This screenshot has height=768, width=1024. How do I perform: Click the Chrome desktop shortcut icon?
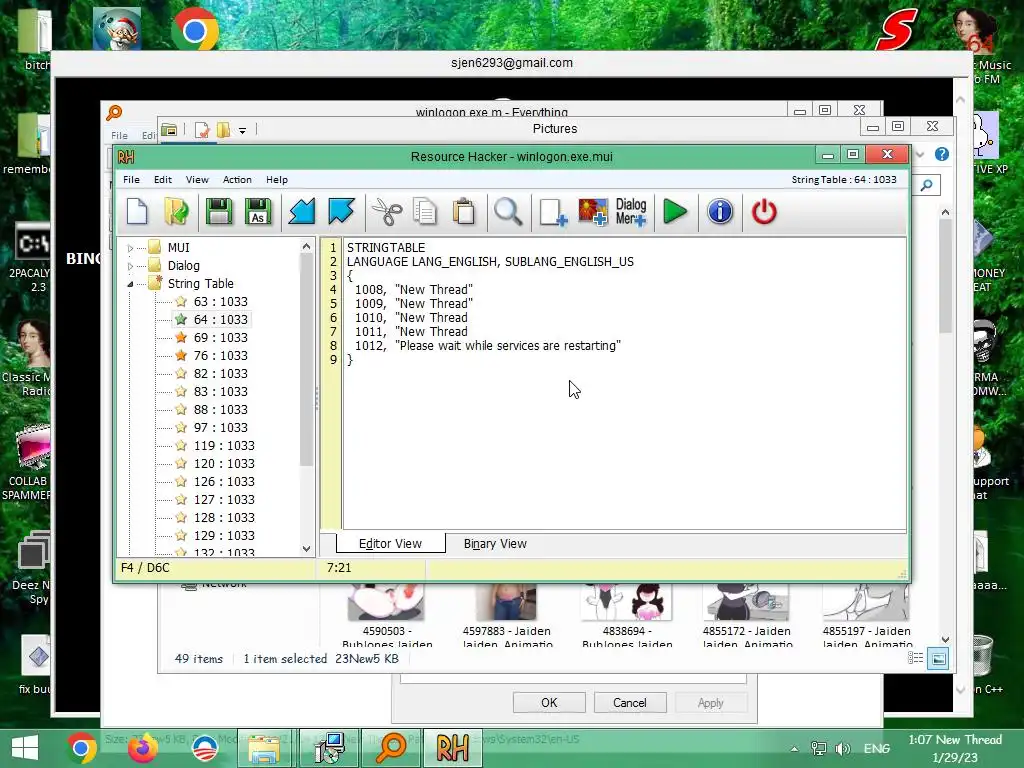click(195, 31)
